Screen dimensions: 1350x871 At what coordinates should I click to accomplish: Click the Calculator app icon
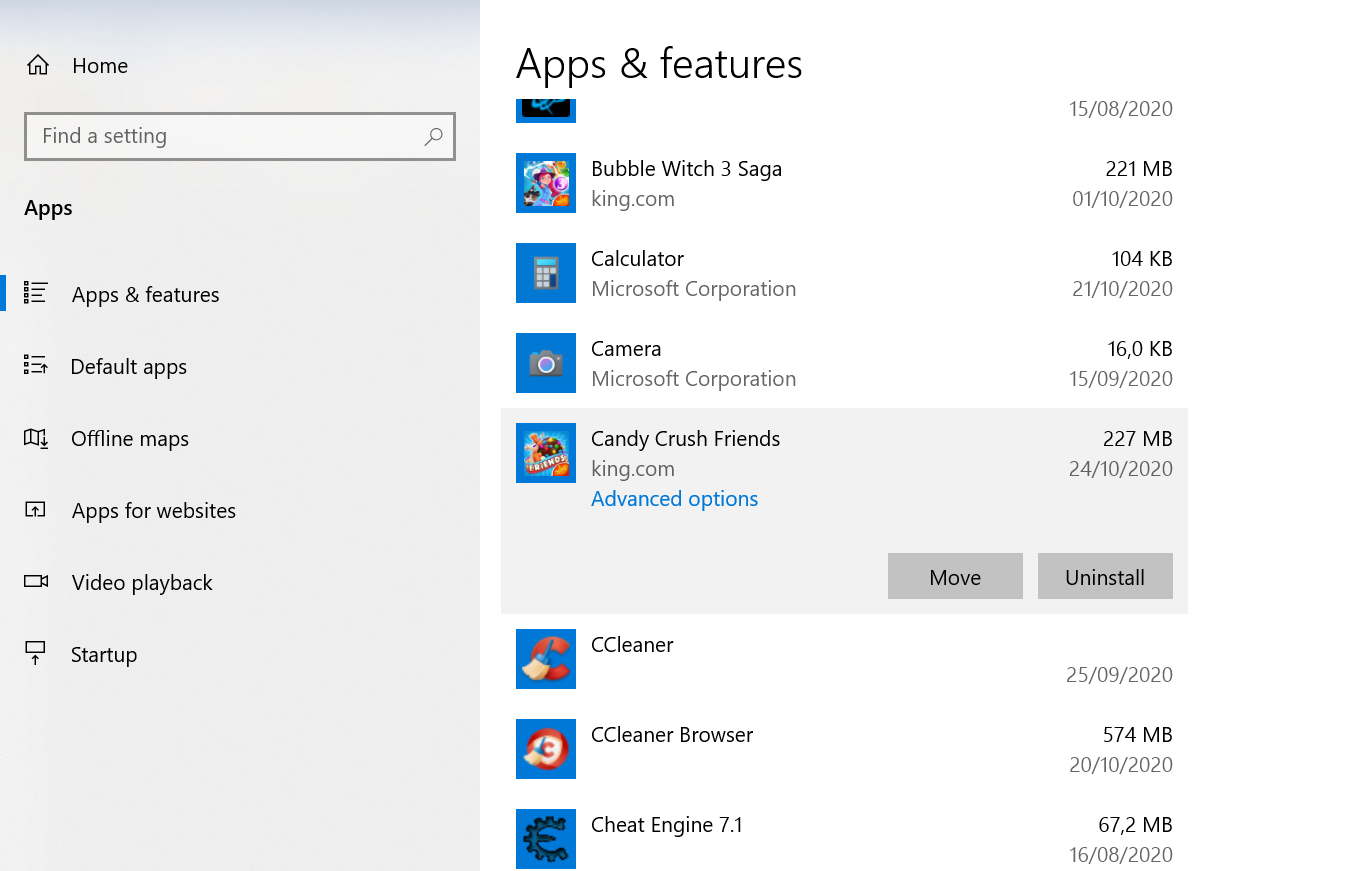coord(546,273)
